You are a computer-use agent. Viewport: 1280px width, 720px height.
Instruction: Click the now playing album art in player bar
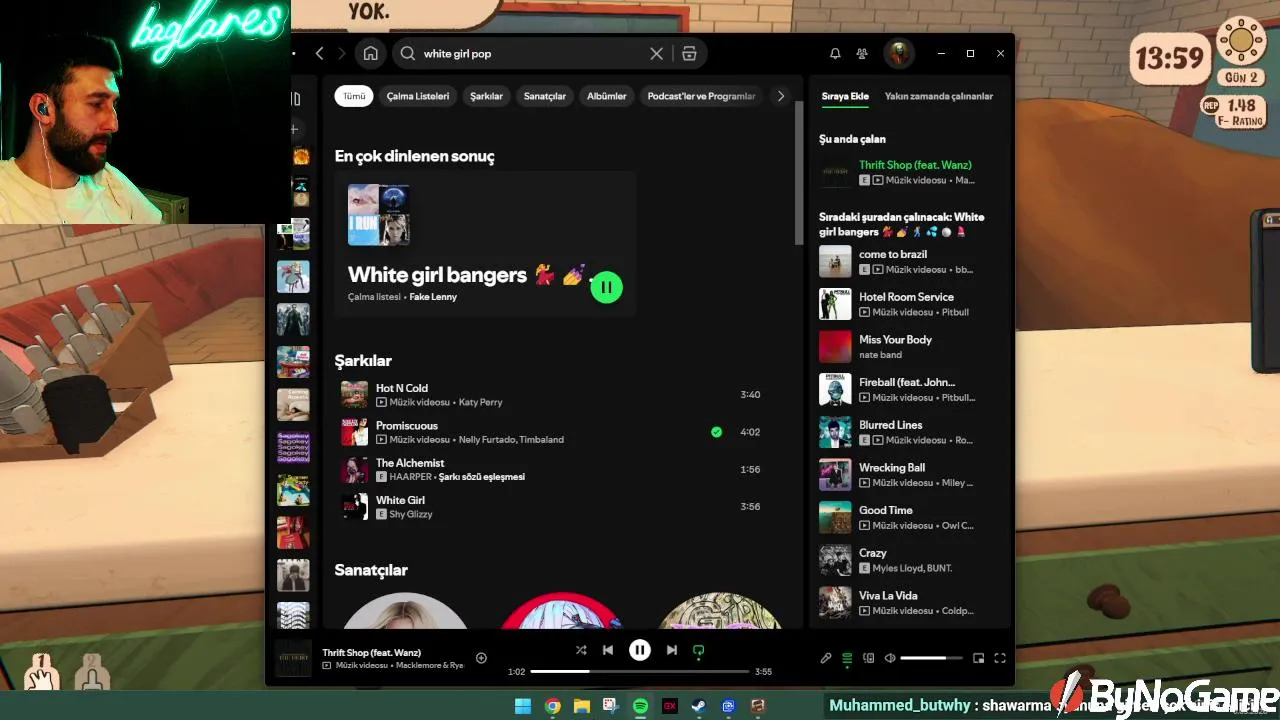tap(293, 658)
